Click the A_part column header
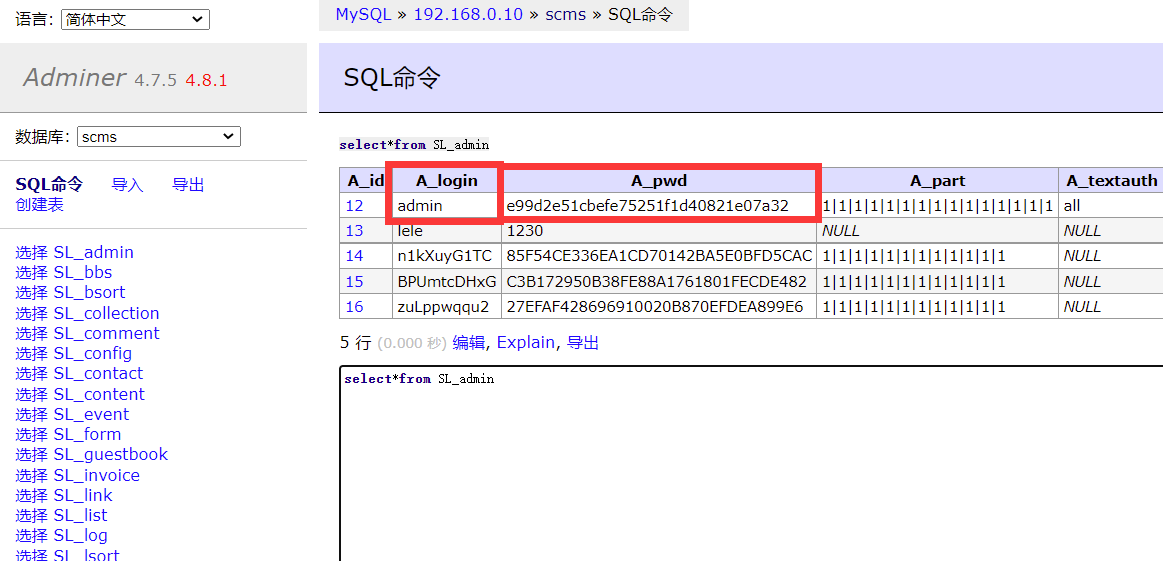 (938, 180)
